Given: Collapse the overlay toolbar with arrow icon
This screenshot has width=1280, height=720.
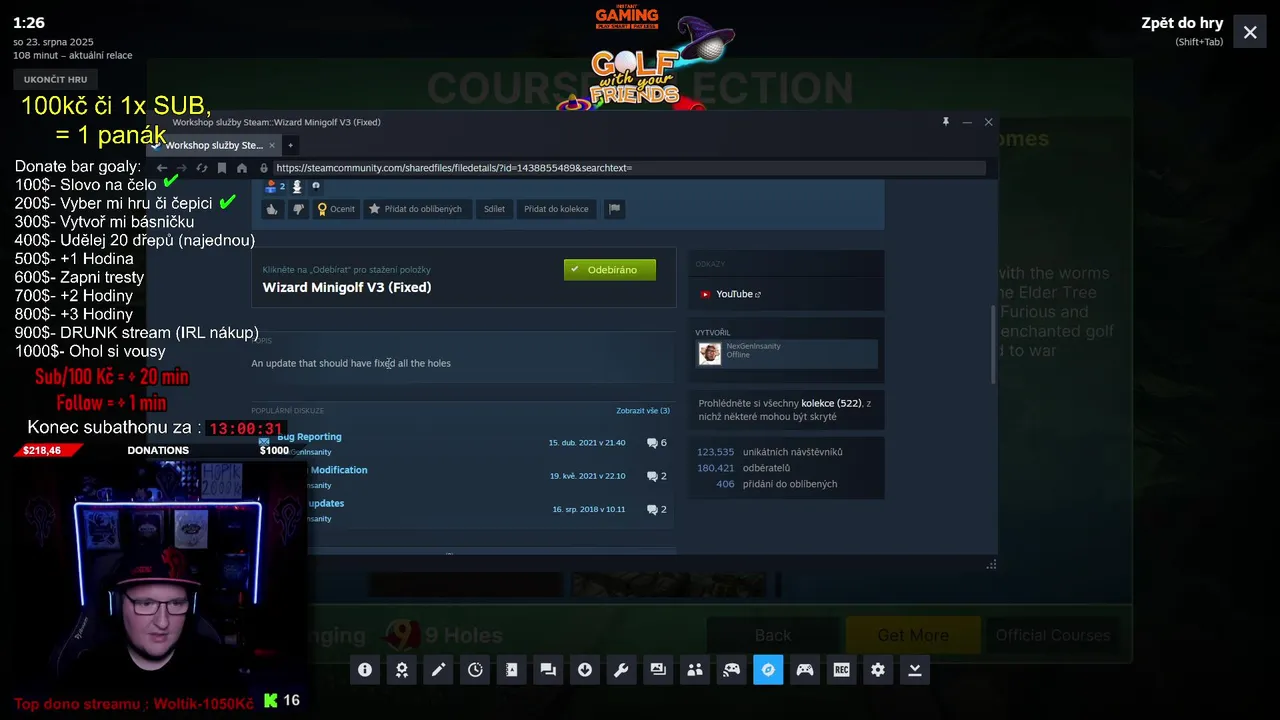Looking at the screenshot, I should click(915, 670).
